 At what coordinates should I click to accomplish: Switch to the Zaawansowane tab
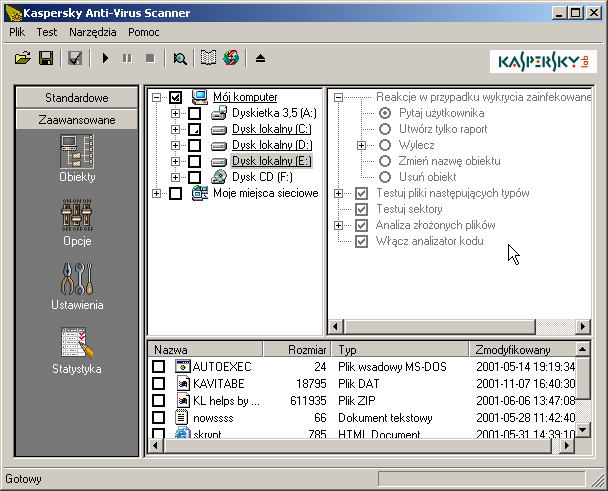tap(77, 119)
